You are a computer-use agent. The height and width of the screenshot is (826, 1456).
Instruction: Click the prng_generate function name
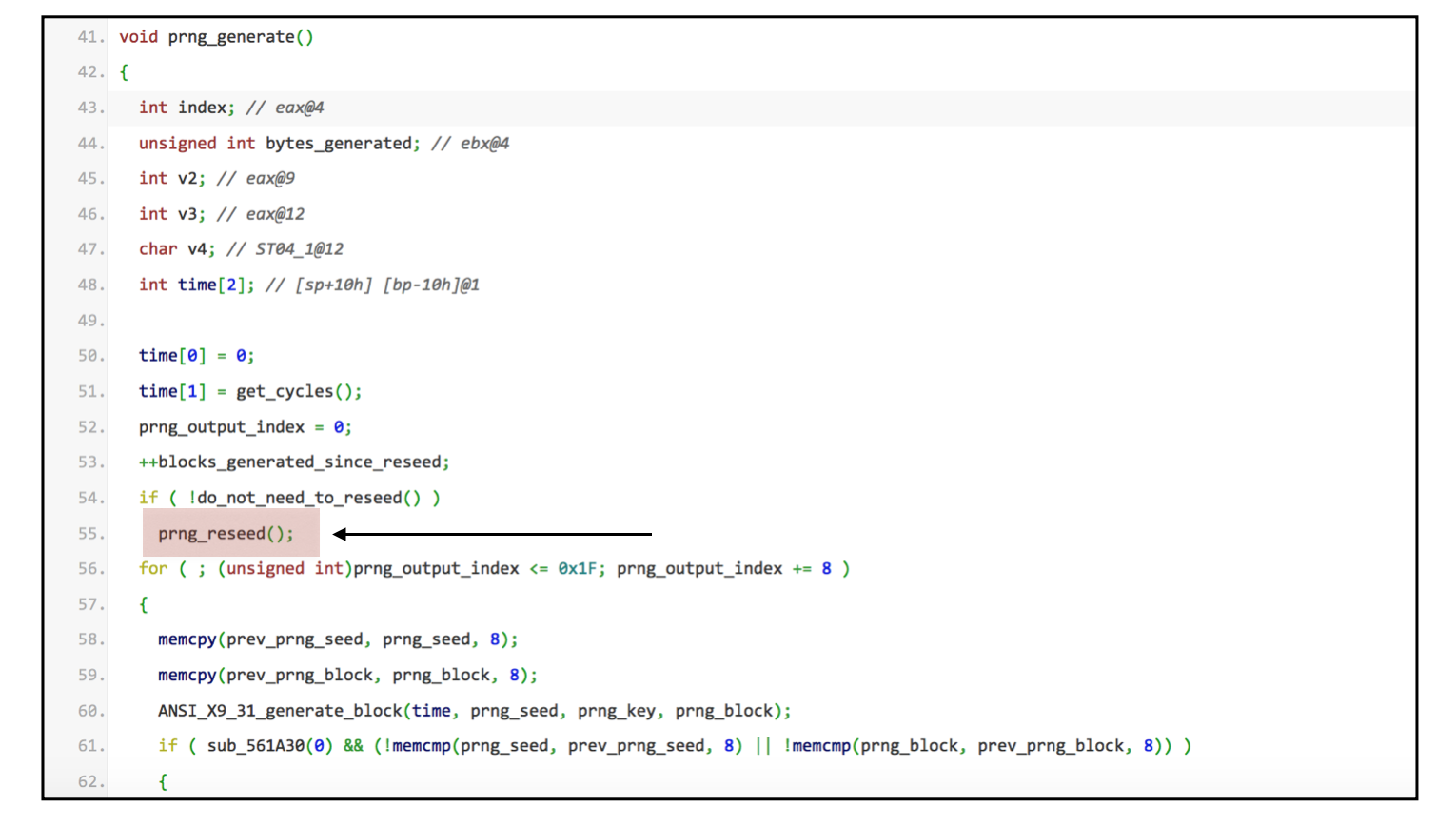230,36
